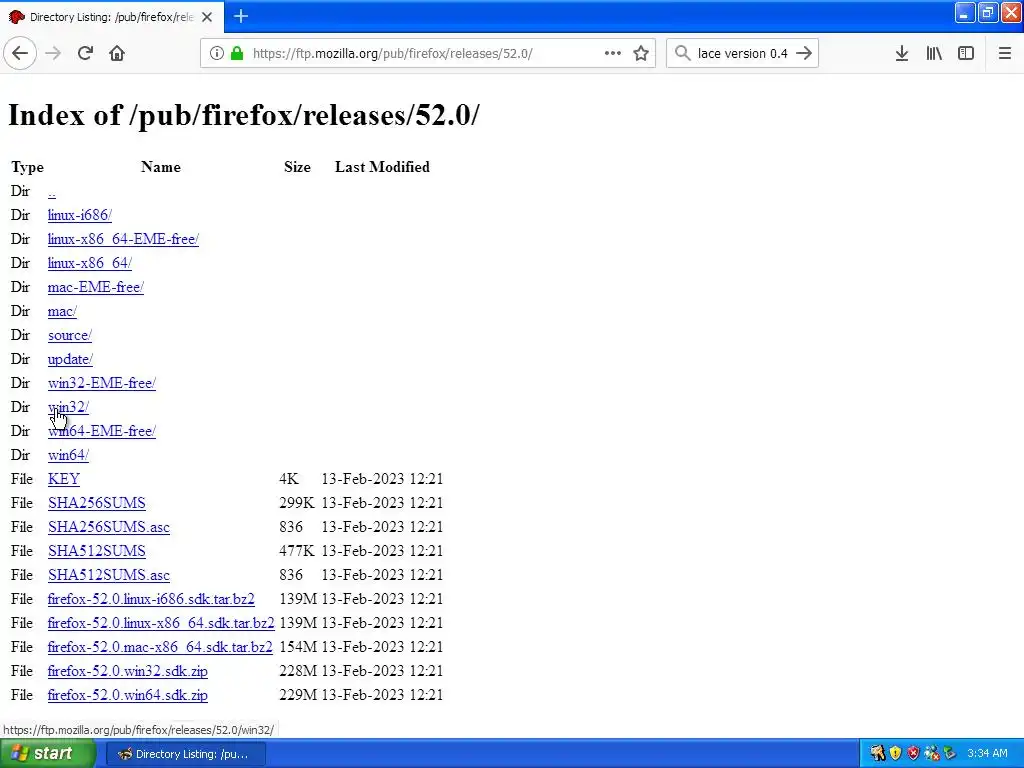The width and height of the screenshot is (1024, 768).
Task: Click the 299K size value
Action: pyautogui.click(x=296, y=504)
